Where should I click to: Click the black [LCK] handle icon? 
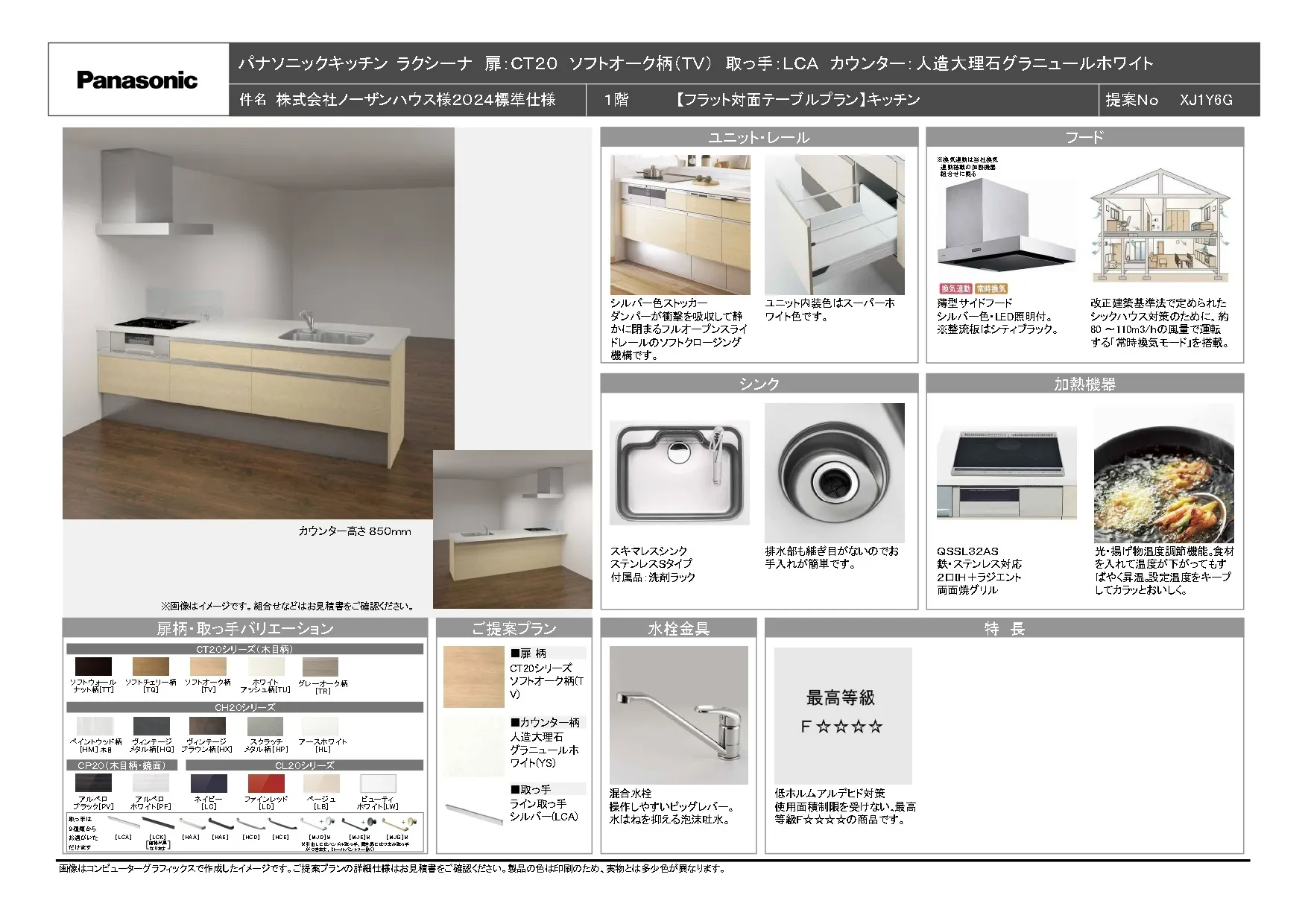coord(157,823)
